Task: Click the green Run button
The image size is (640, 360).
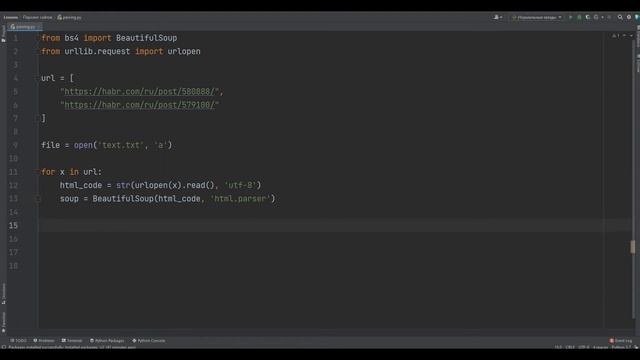Action: tap(571, 17)
